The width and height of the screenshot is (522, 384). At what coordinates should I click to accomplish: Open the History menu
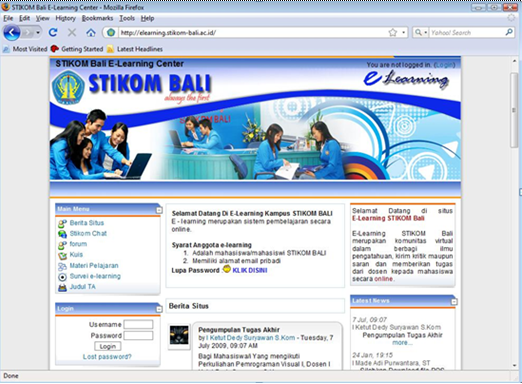(65, 18)
